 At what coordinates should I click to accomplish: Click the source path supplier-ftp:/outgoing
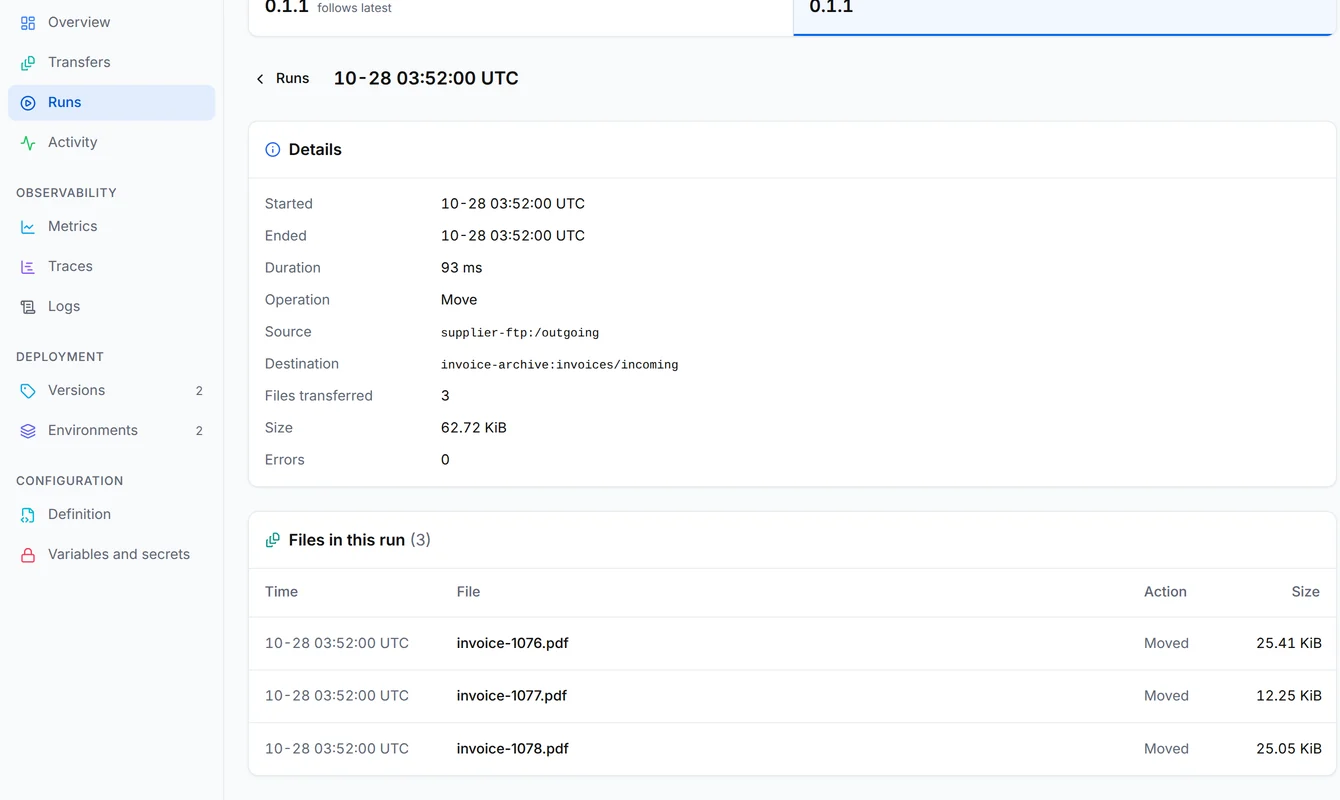coord(520,333)
